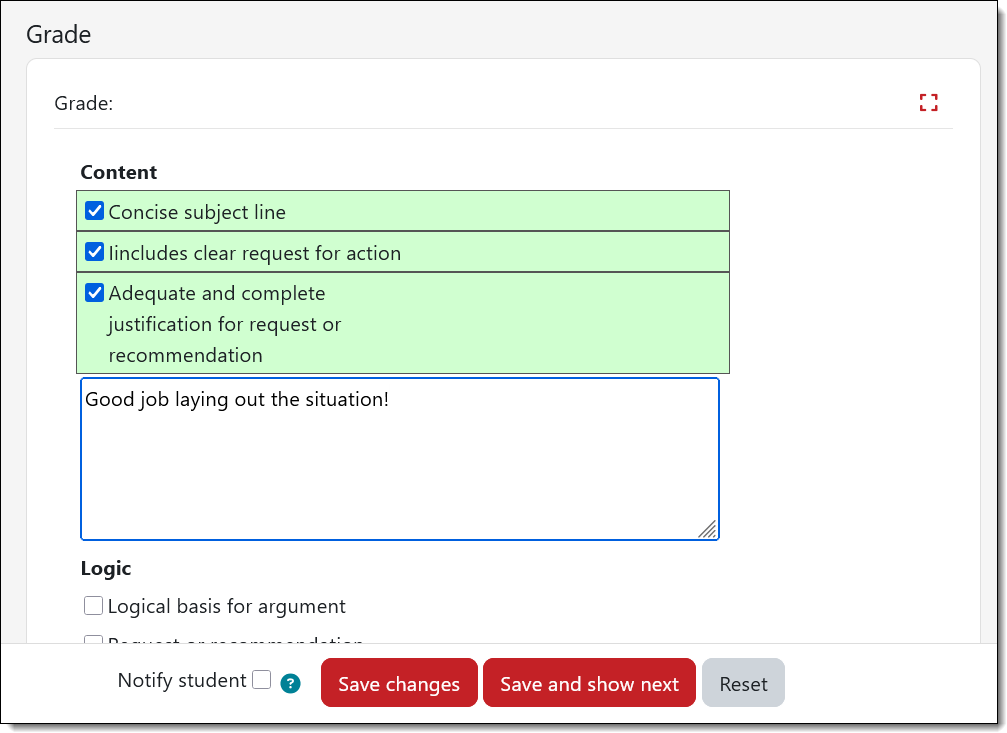
Task: Click the Grade page title
Action: 58,34
